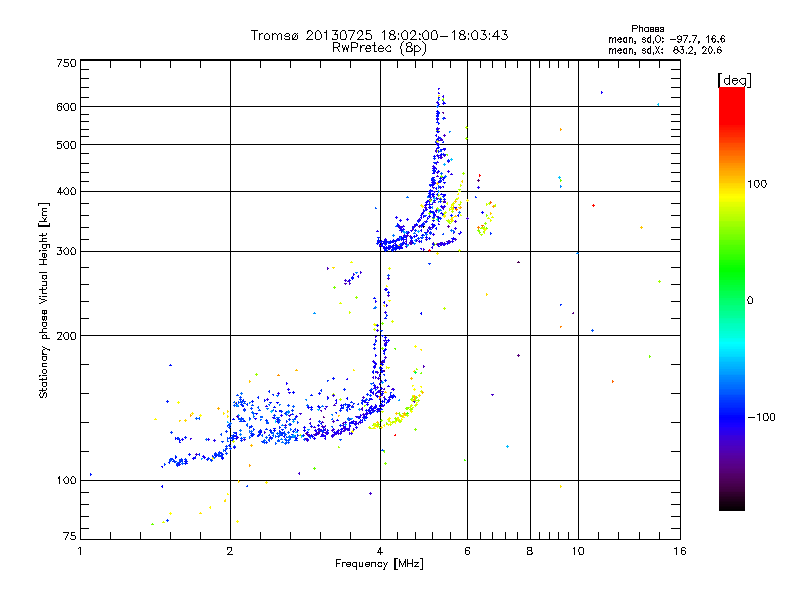Click the y-axis tick label '400'
The height and width of the screenshot is (600, 800).
coord(67,191)
